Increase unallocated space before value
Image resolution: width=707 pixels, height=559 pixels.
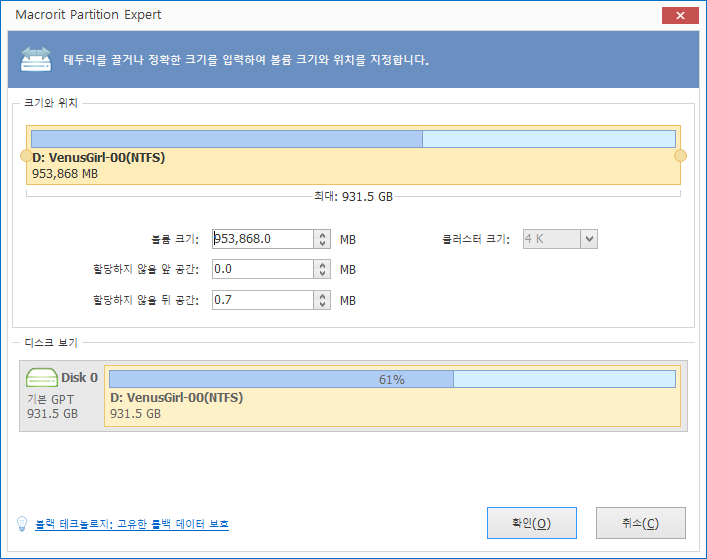pos(322,265)
